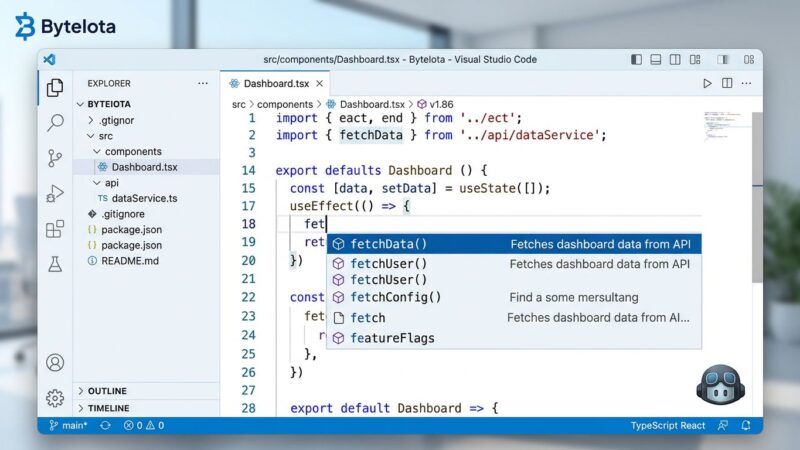The width and height of the screenshot is (800, 450).
Task: Expand the TIMELINE section
Action: coord(146,408)
